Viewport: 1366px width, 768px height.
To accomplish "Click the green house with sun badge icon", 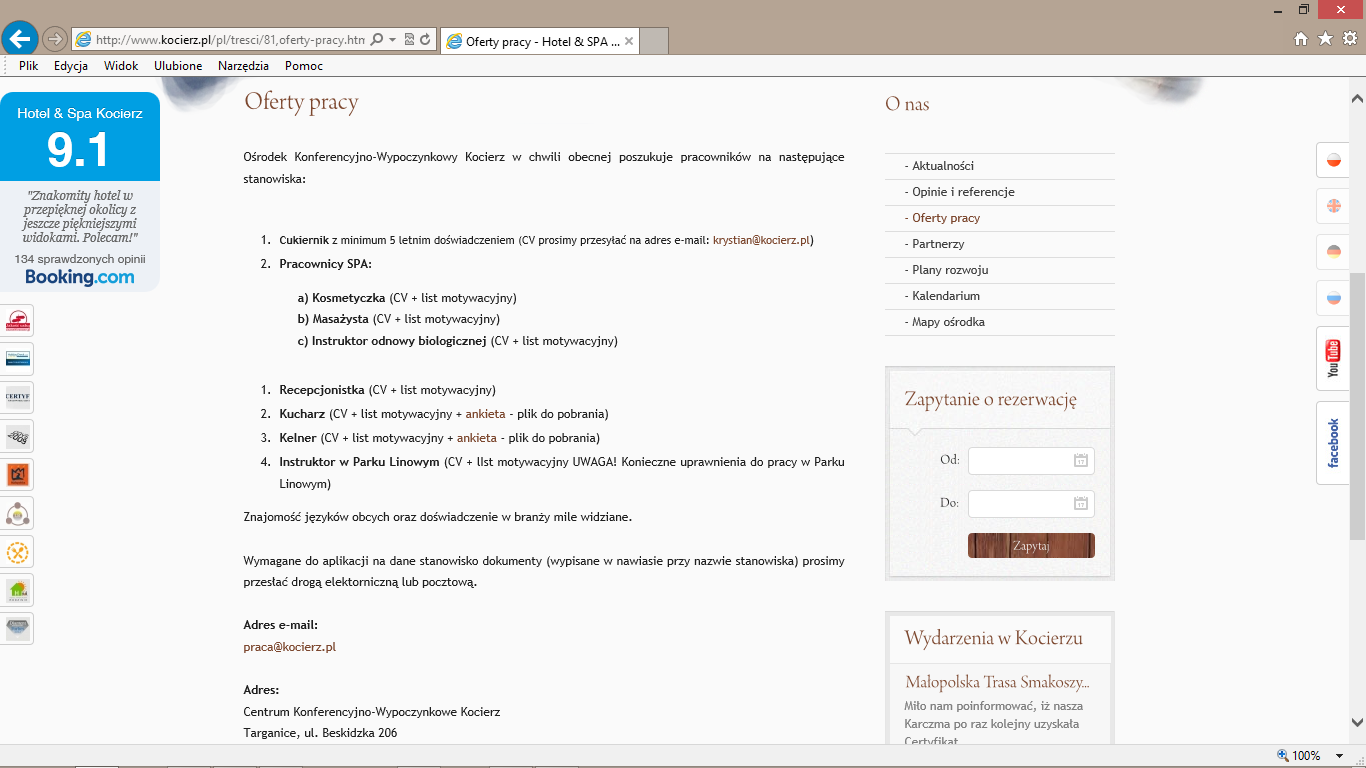I will [17, 590].
